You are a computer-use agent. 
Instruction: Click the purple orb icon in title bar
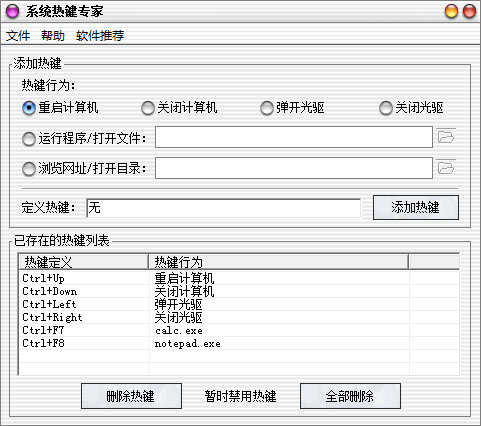(13, 11)
